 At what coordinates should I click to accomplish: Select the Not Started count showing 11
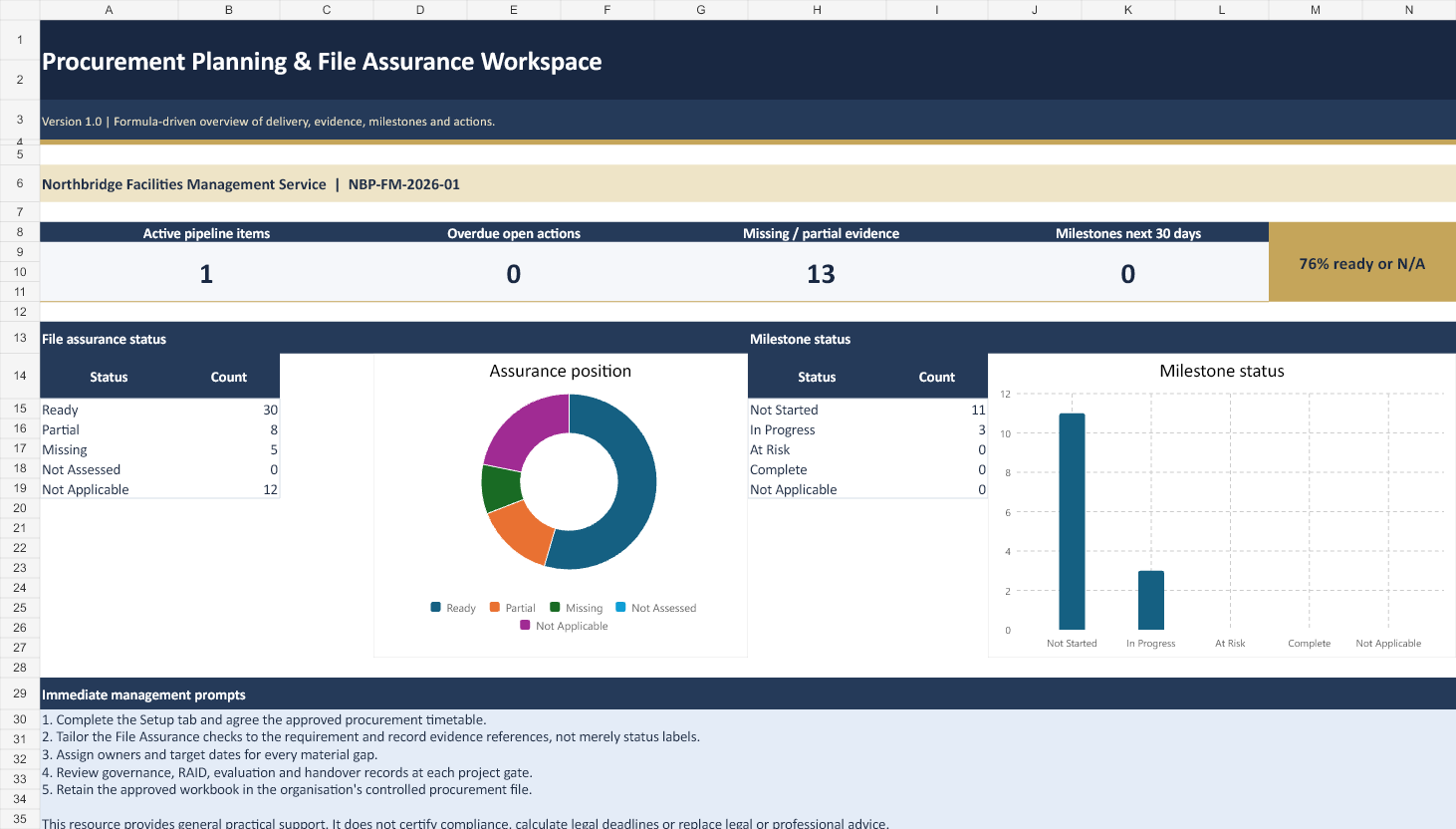[x=937, y=410]
